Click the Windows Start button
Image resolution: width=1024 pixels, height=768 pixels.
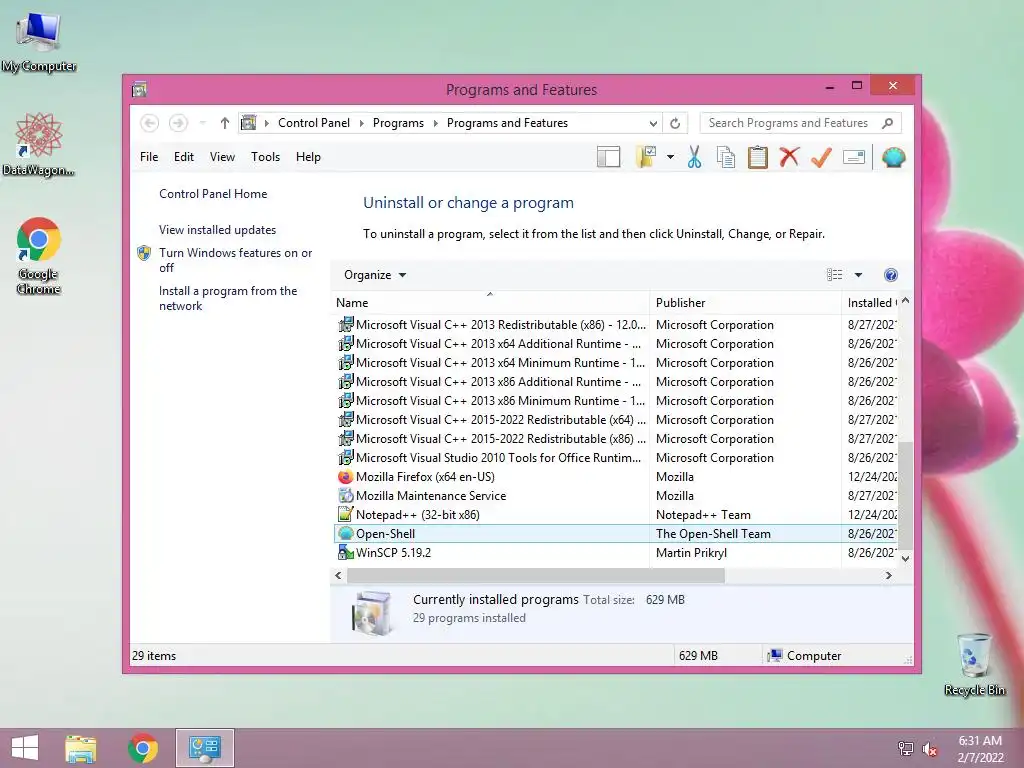[x=25, y=748]
